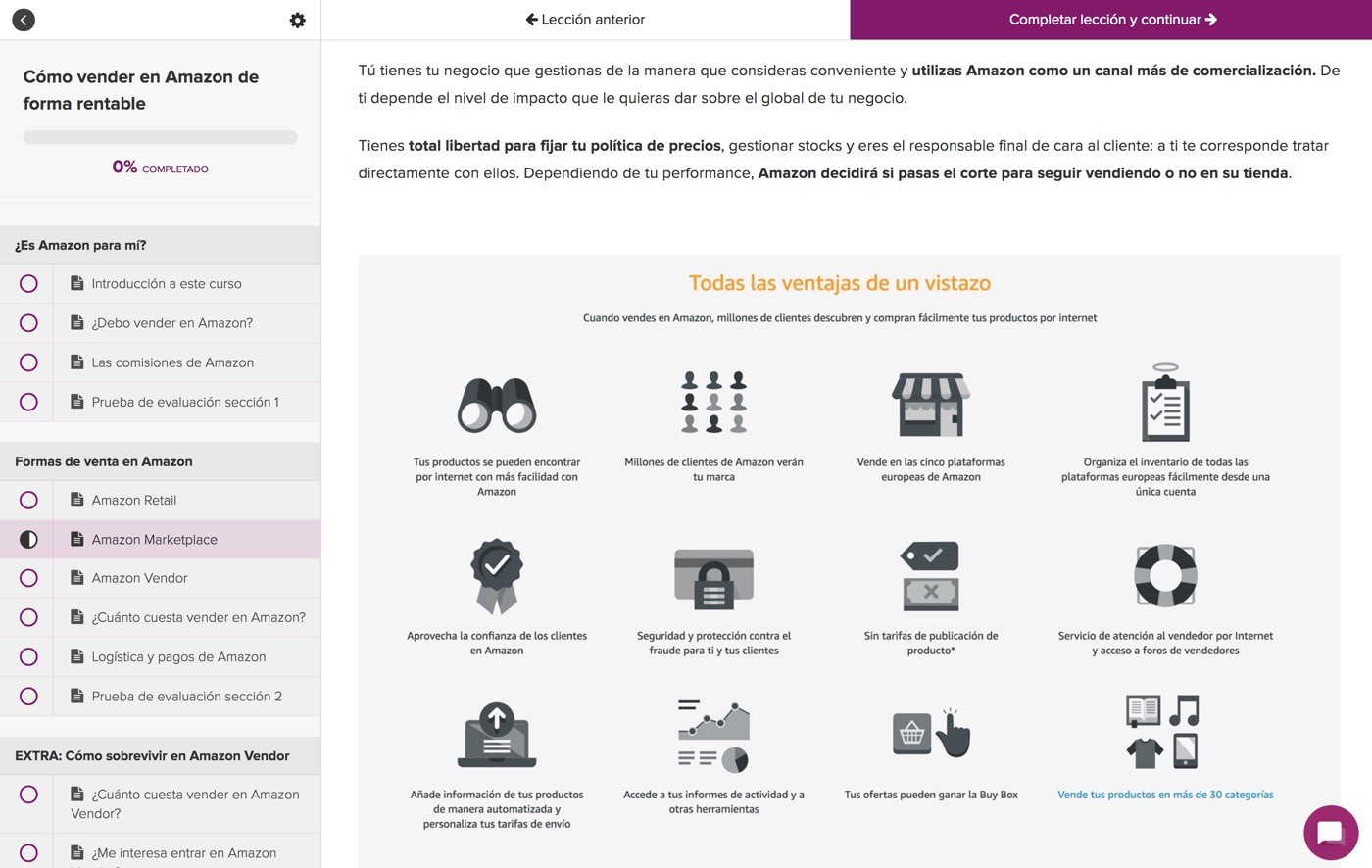Click the verified ribbon badge icon
Image resolution: width=1372 pixels, height=868 pixels.
(497, 576)
